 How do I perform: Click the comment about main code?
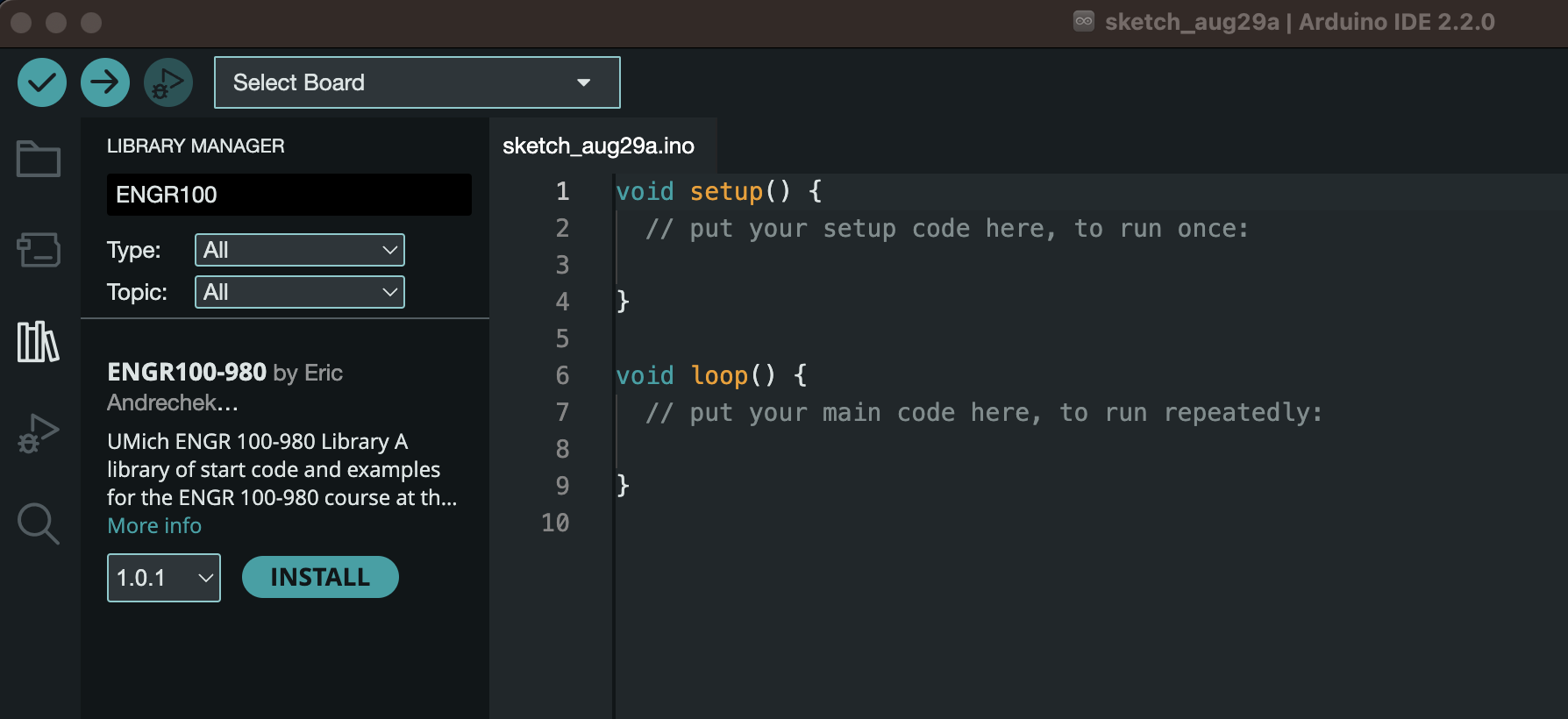[x=984, y=412]
